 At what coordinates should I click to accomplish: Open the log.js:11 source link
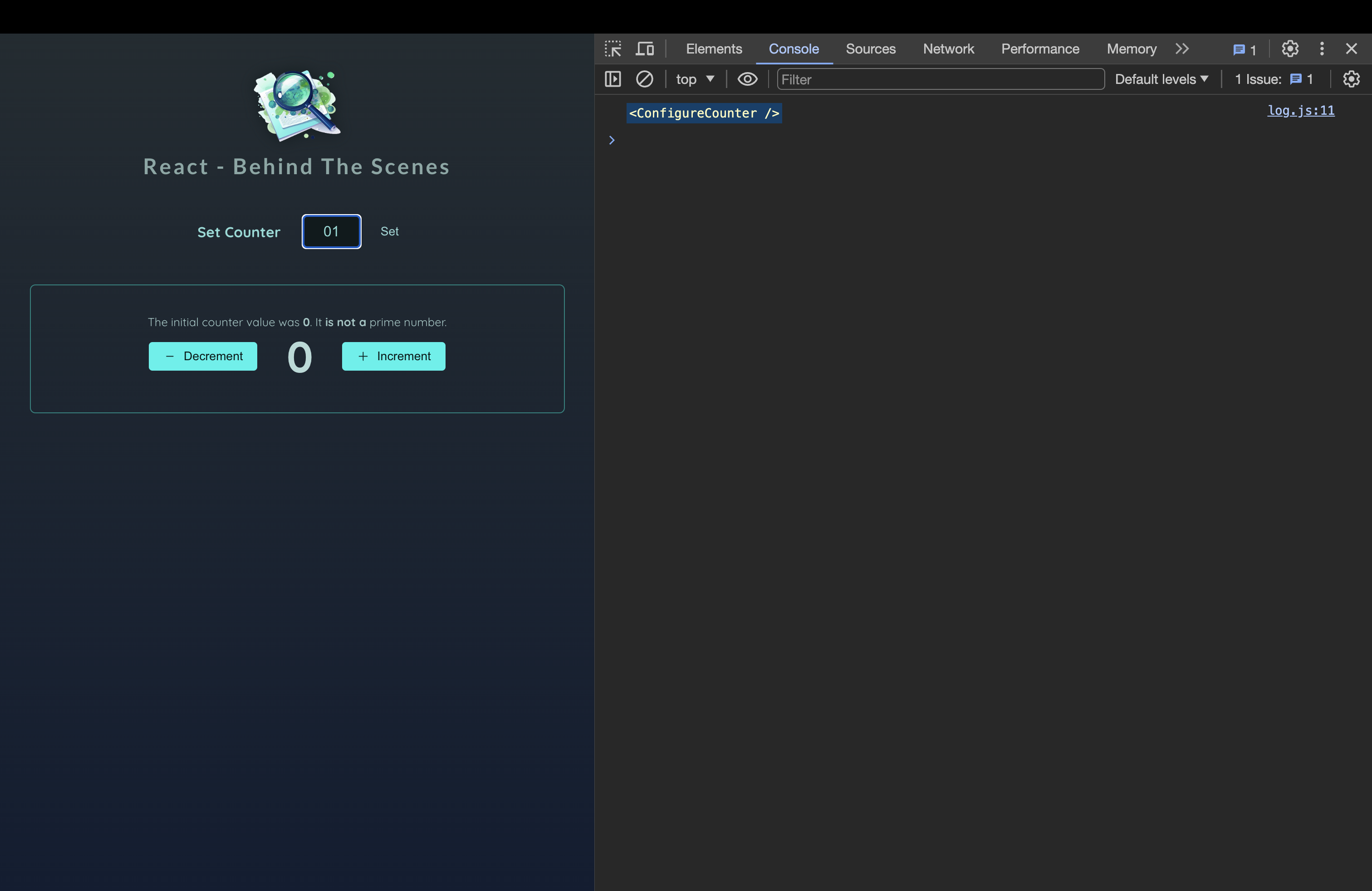pyautogui.click(x=1300, y=111)
